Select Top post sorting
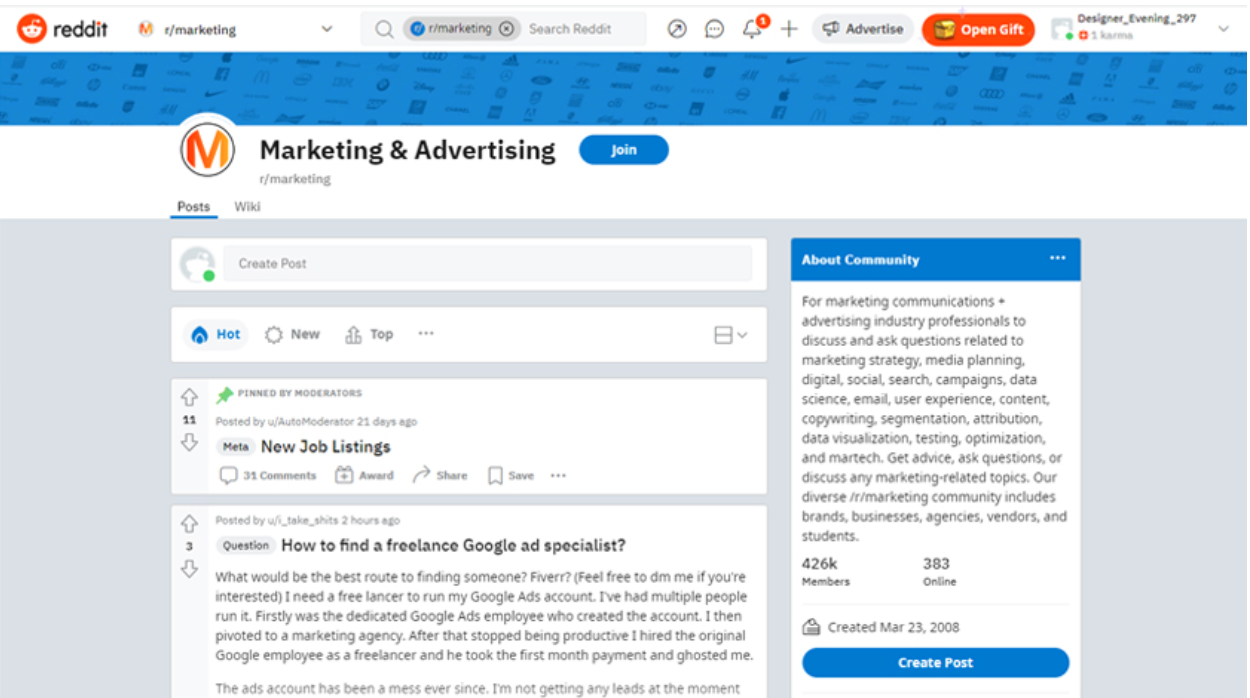The width and height of the screenshot is (1250, 698). tap(368, 334)
